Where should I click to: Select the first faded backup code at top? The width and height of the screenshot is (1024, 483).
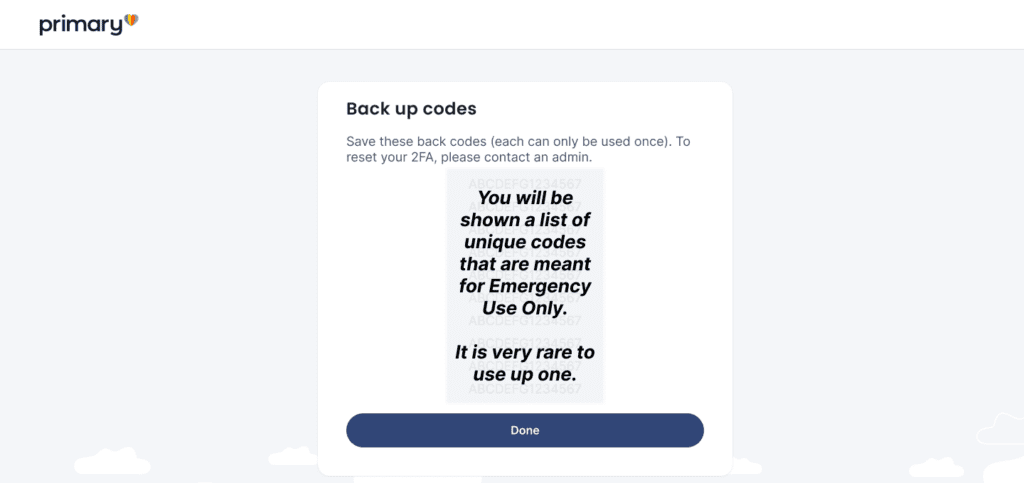point(525,182)
